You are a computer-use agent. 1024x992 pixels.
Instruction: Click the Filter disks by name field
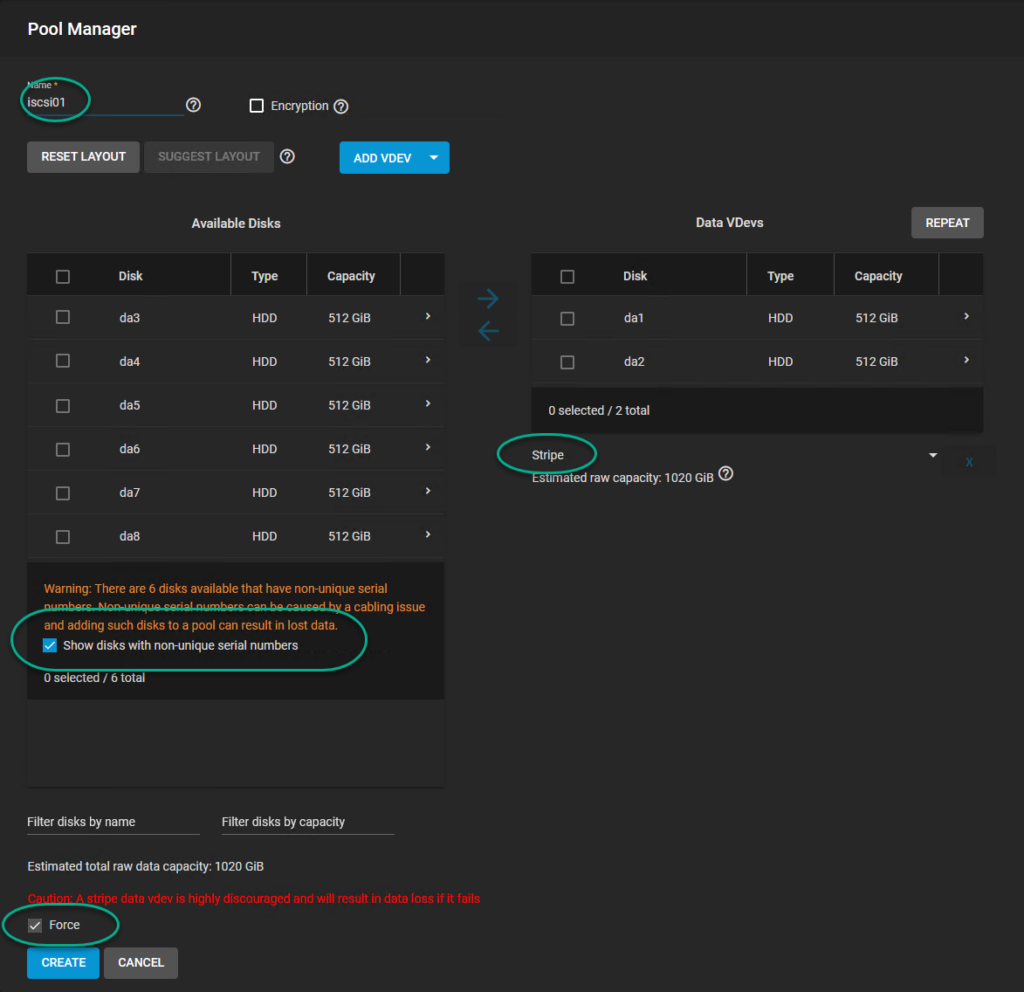(x=113, y=822)
